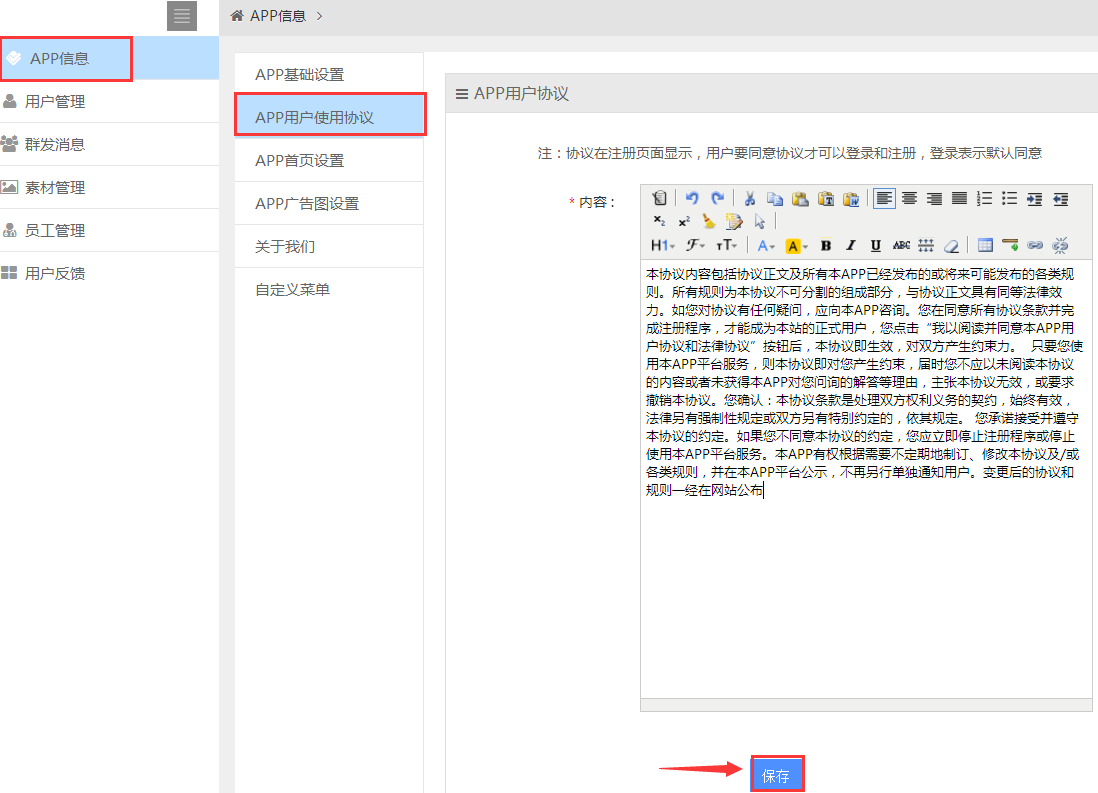
Task: Click the line height icon
Action: [x=926, y=245]
